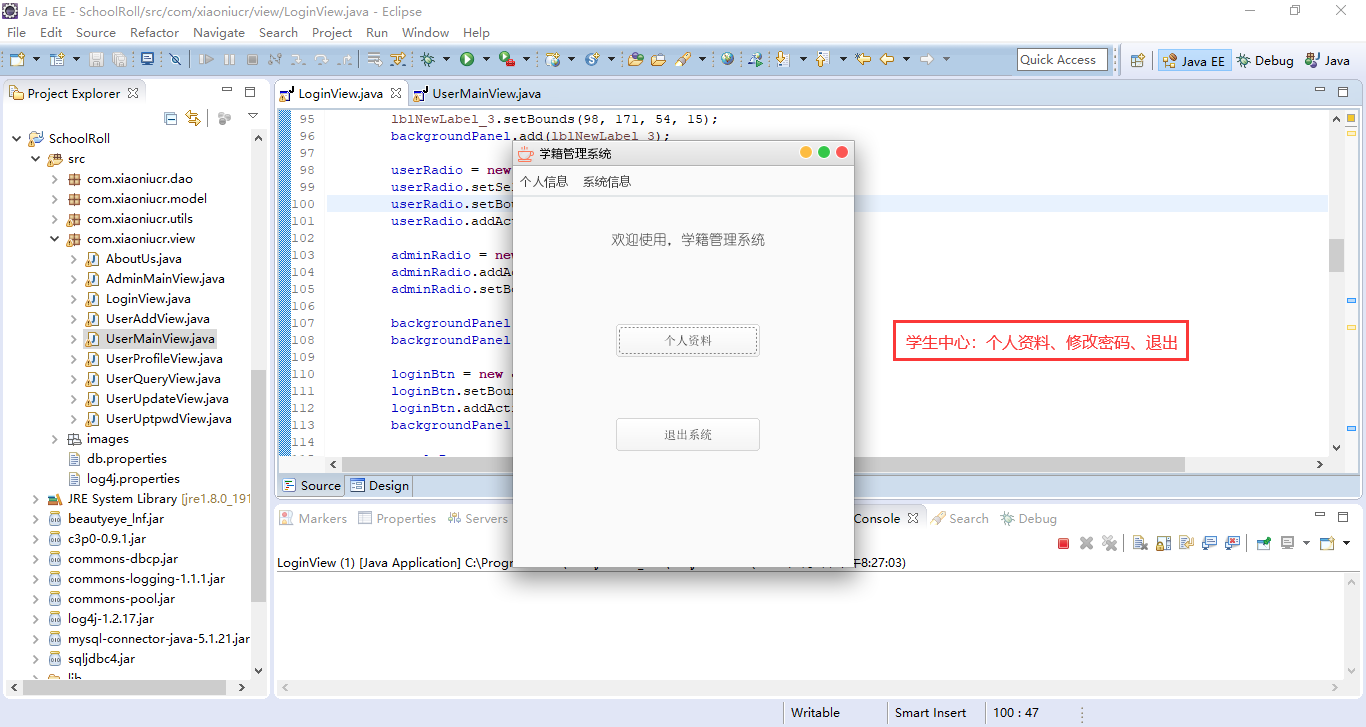Click the Properties tab in bottom panel
Image resolution: width=1366 pixels, height=727 pixels.
point(397,518)
